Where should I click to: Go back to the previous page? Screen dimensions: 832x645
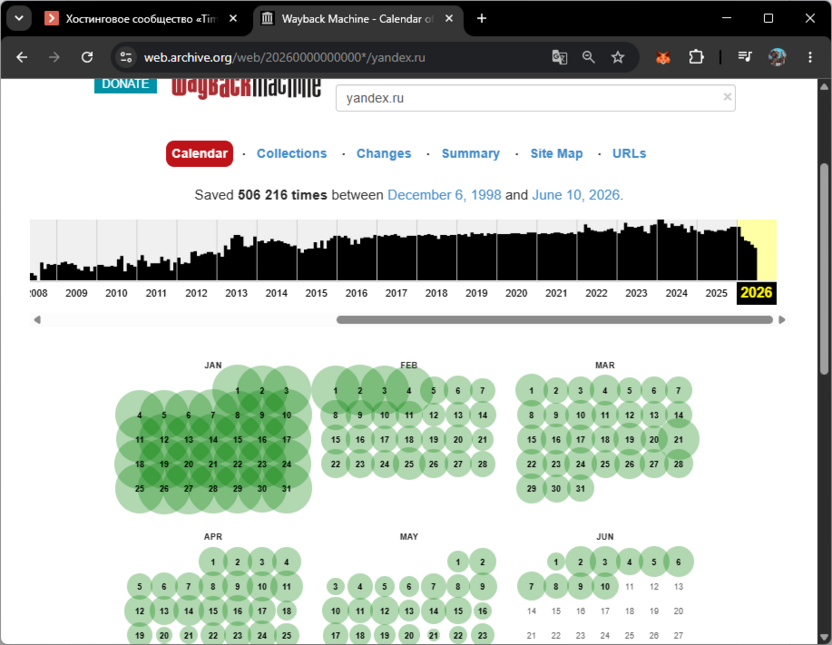coord(22,57)
